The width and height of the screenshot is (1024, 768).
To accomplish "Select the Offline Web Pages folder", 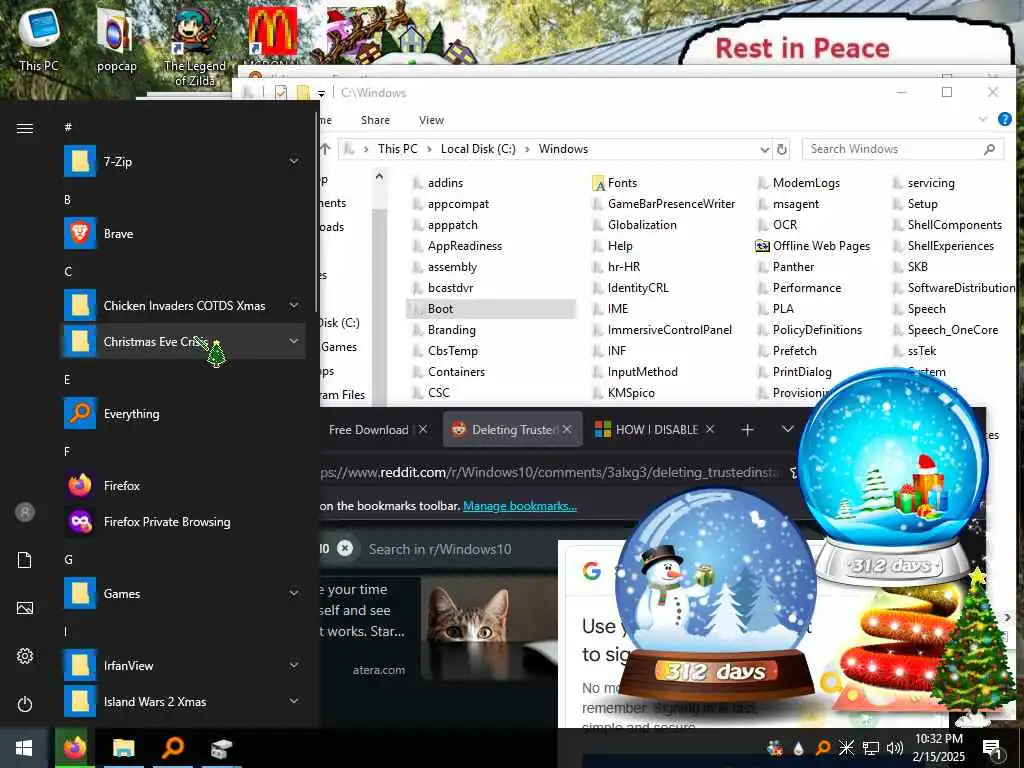I will (x=812, y=246).
